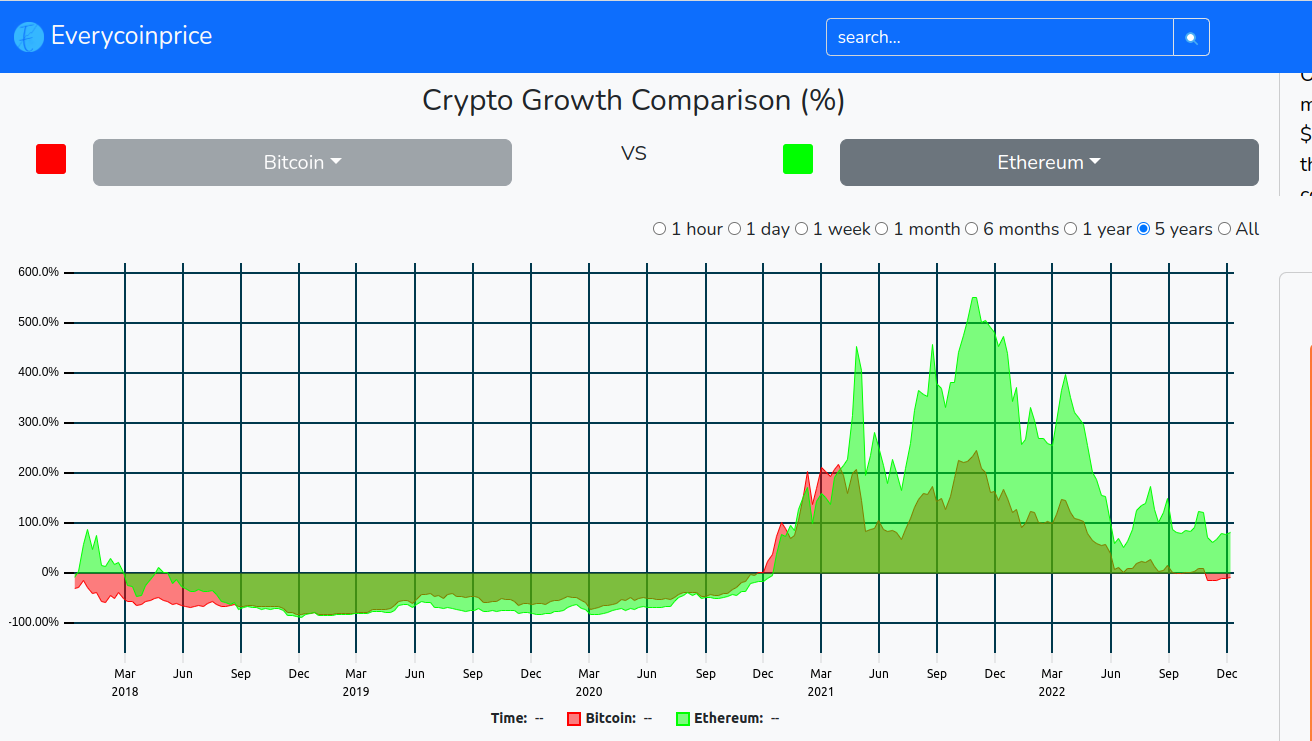Click the 600.0% y-axis label
The height and width of the screenshot is (741, 1312).
pyautogui.click(x=39, y=272)
